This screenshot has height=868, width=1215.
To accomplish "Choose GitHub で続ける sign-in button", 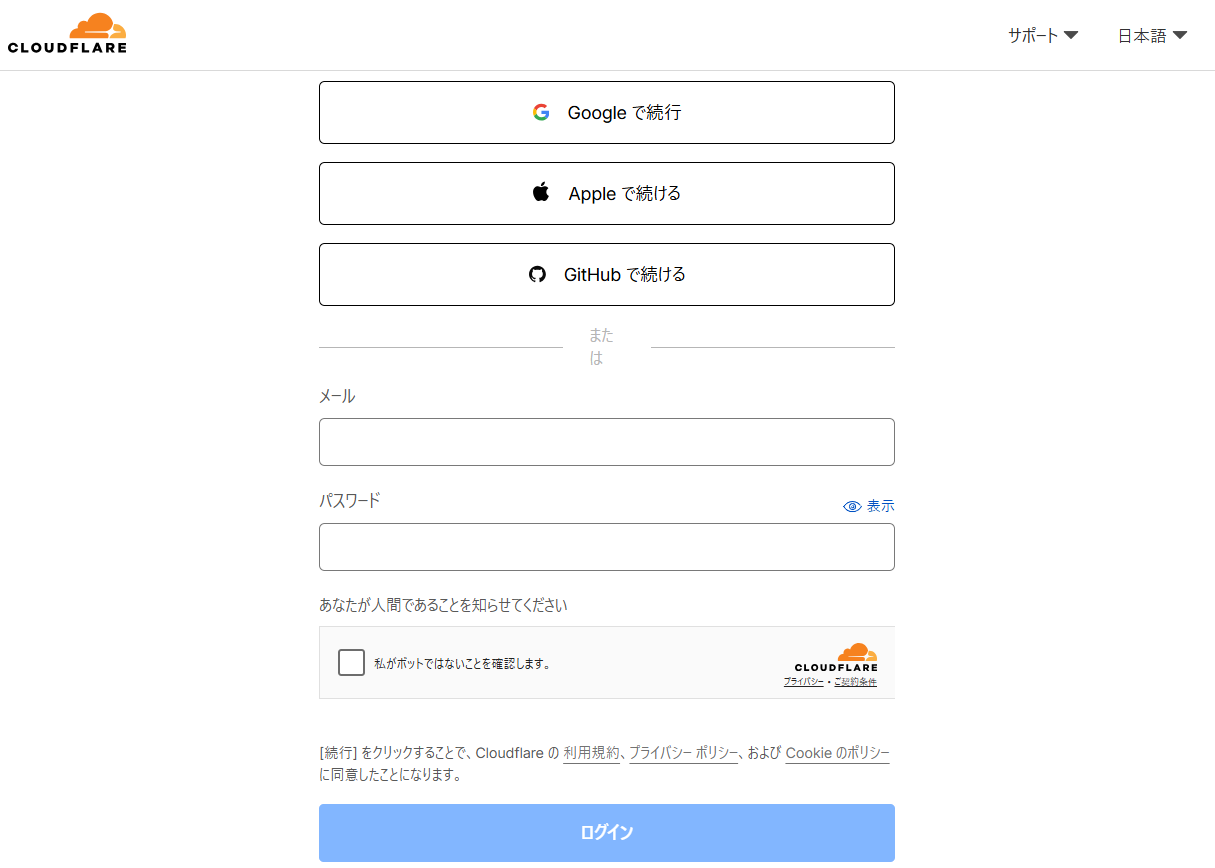I will coord(606,274).
